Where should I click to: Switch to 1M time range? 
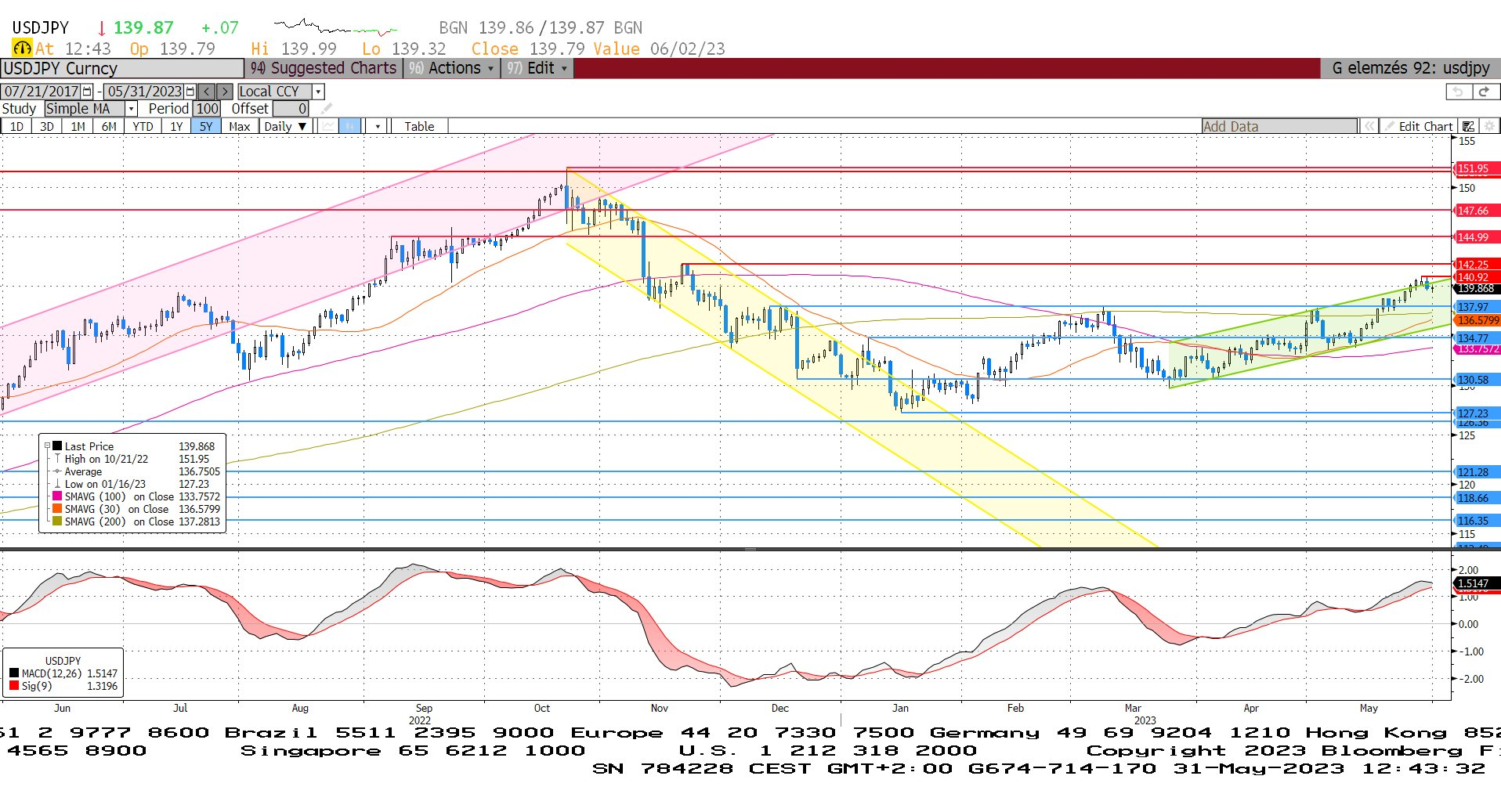point(78,126)
